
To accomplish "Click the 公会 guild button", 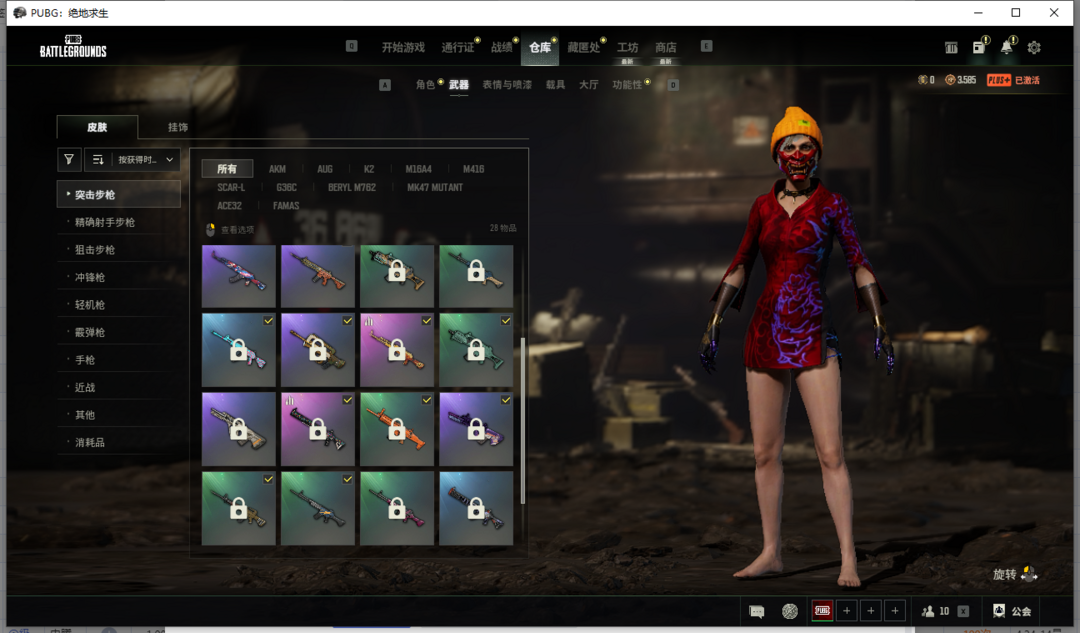I will click(x=1021, y=611).
